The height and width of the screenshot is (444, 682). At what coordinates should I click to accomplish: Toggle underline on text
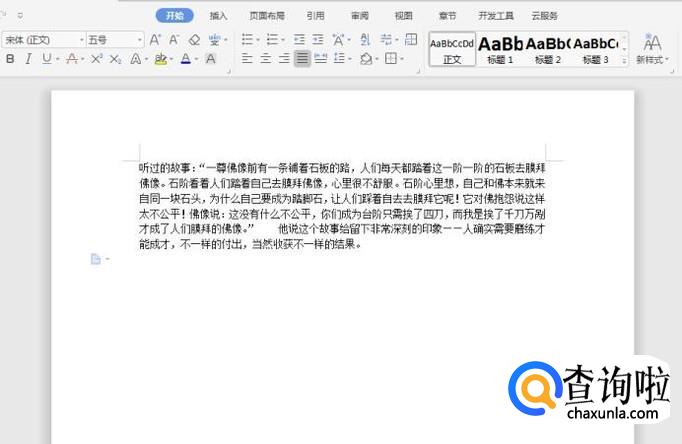(x=46, y=59)
